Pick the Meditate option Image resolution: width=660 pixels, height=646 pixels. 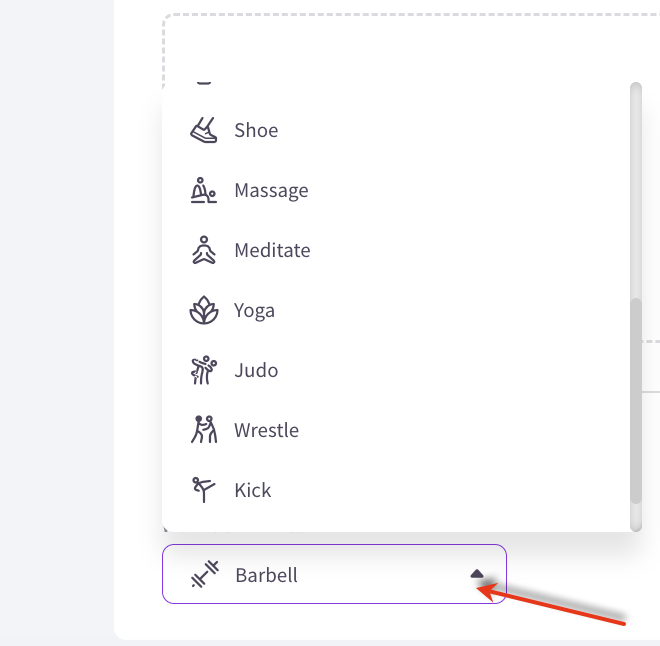click(x=396, y=250)
